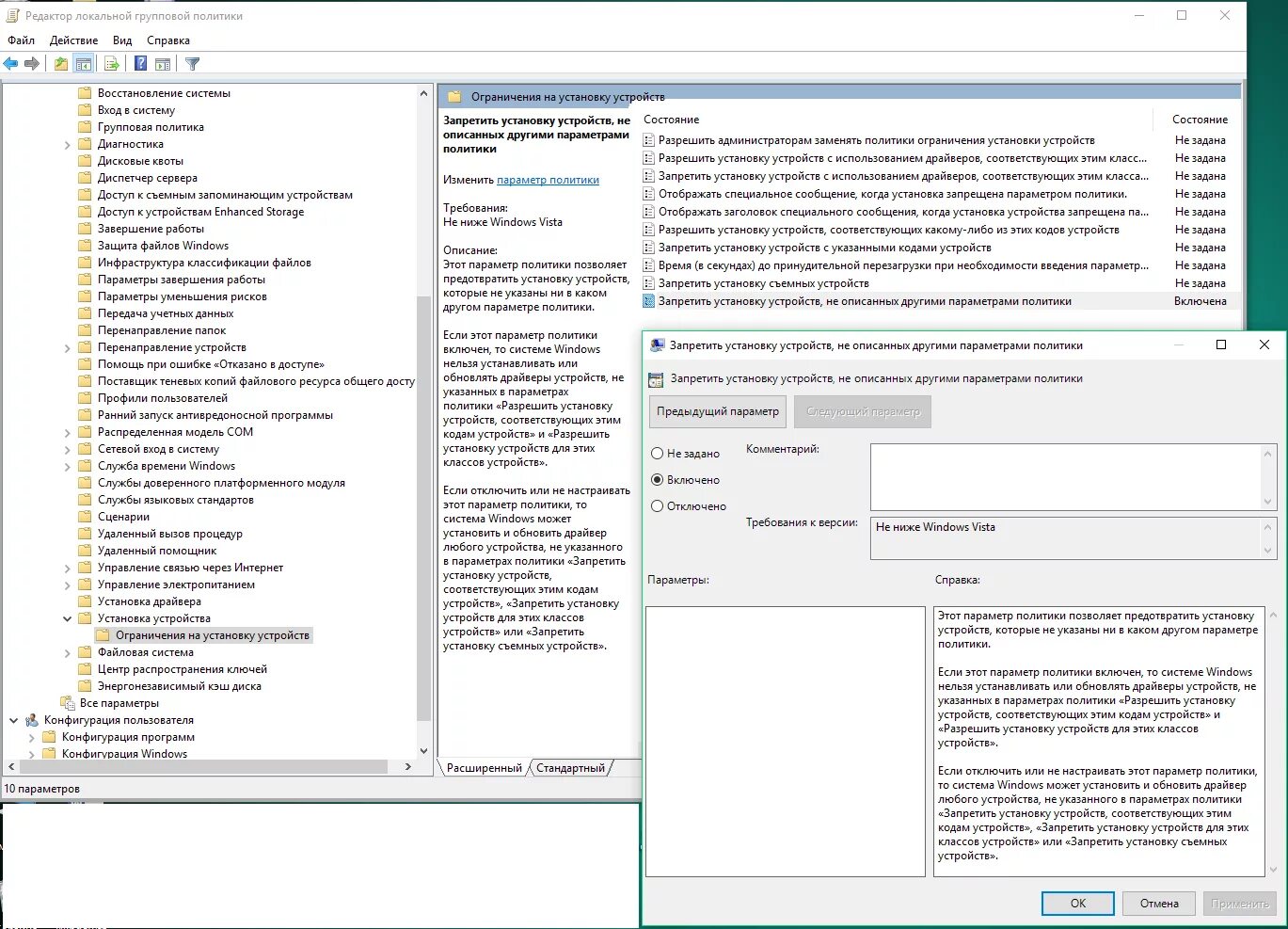The height and width of the screenshot is (929, 1288).
Task: Click the folder icon of Дисковые квоты
Action: (85, 161)
